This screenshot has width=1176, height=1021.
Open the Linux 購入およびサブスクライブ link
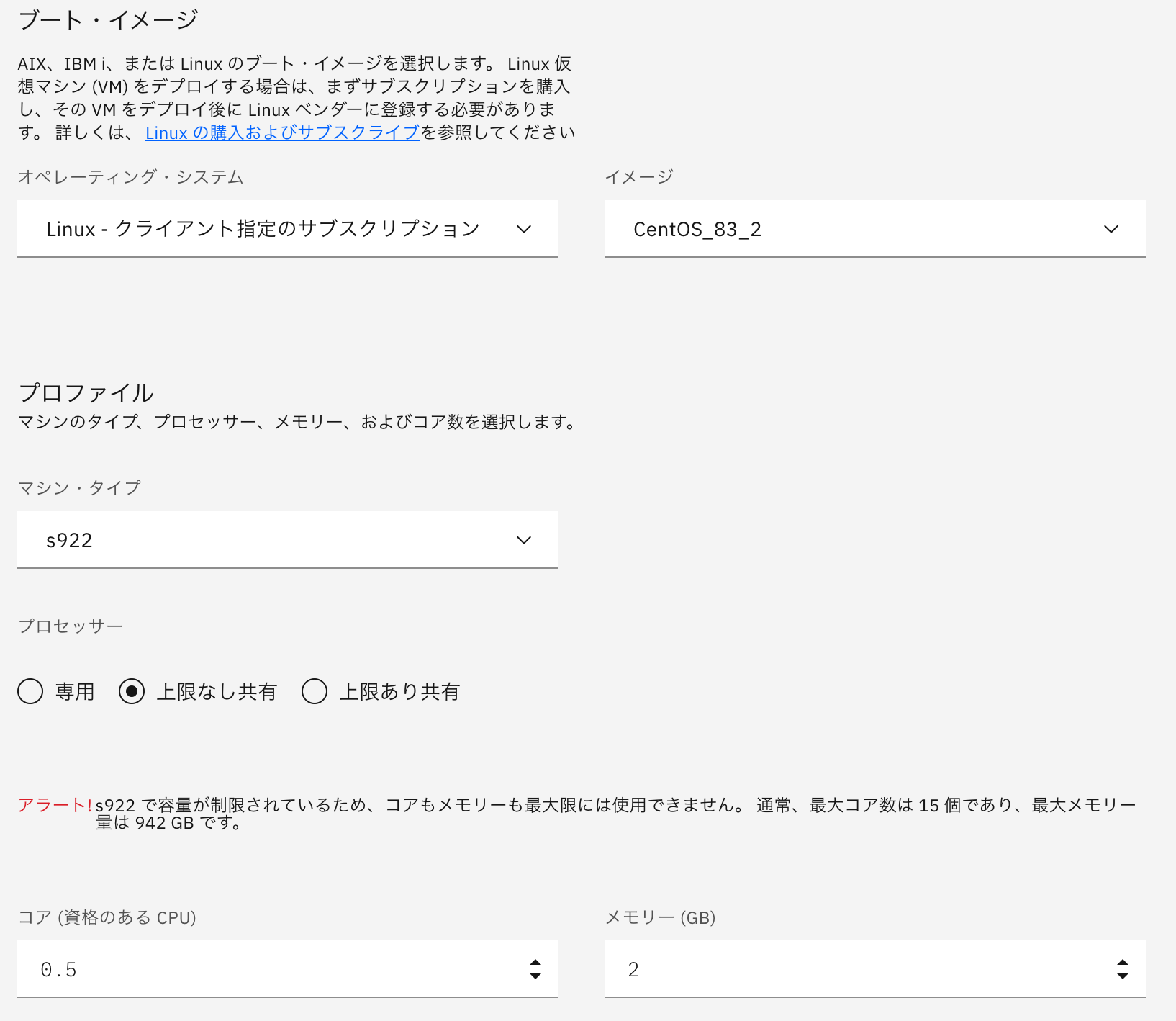coord(281,132)
